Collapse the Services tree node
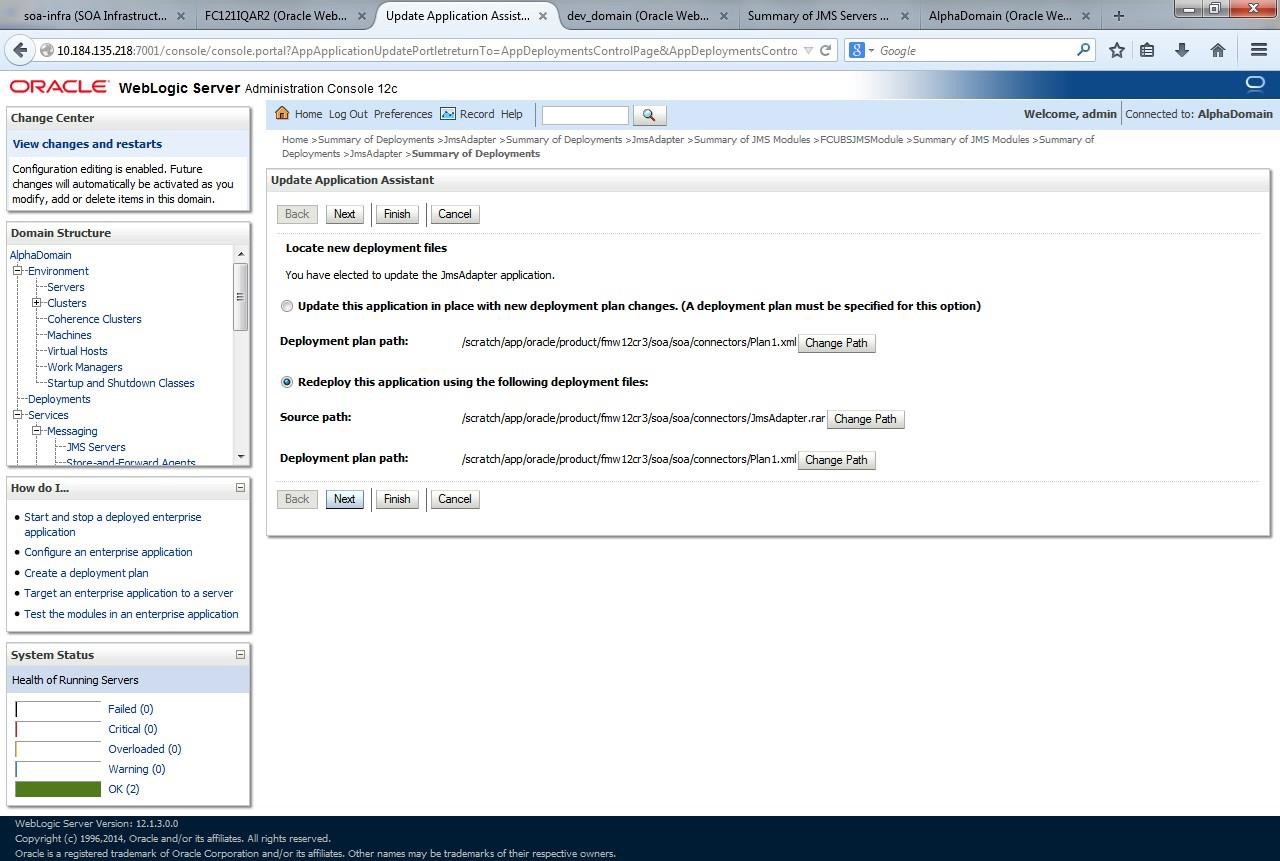The width and height of the screenshot is (1280, 861). point(17,415)
